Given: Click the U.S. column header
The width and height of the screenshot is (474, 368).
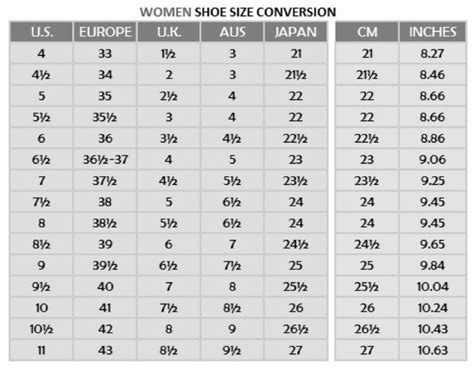Looking at the screenshot, I should pos(41,32).
